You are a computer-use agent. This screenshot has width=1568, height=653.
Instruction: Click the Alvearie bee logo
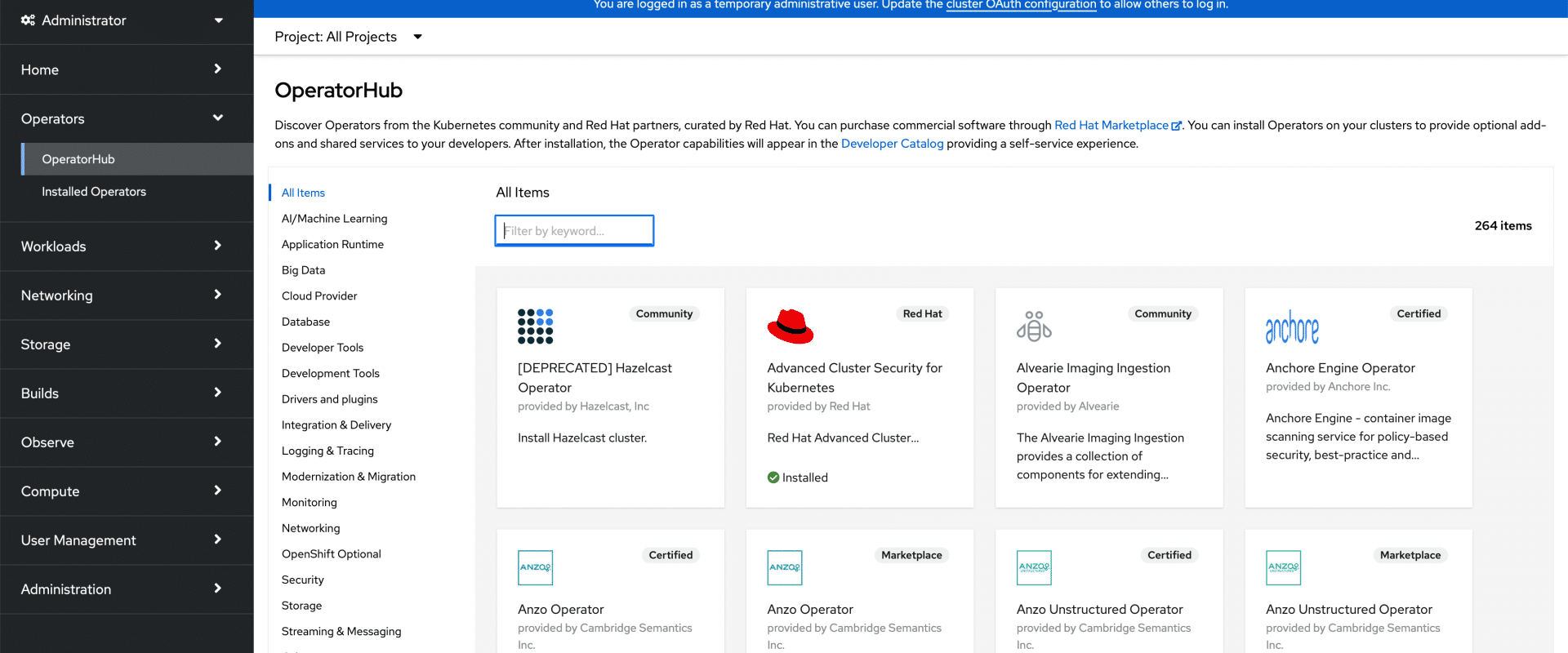coord(1034,326)
